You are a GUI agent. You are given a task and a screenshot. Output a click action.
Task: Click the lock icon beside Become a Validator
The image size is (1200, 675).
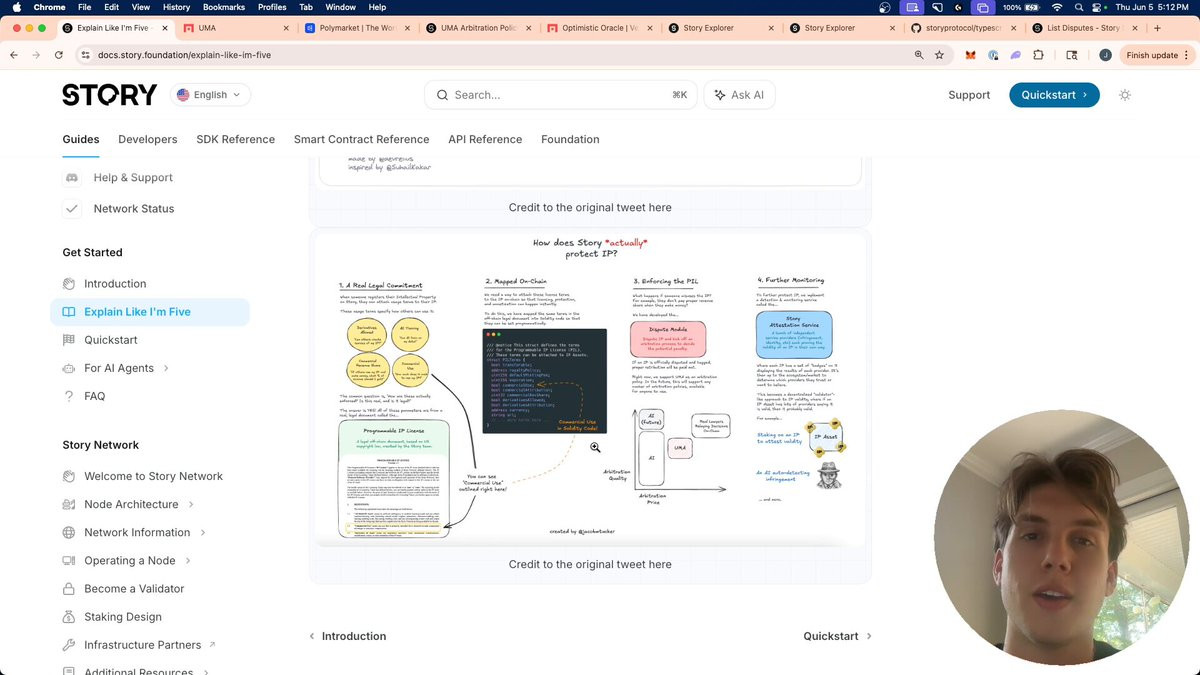click(69, 589)
